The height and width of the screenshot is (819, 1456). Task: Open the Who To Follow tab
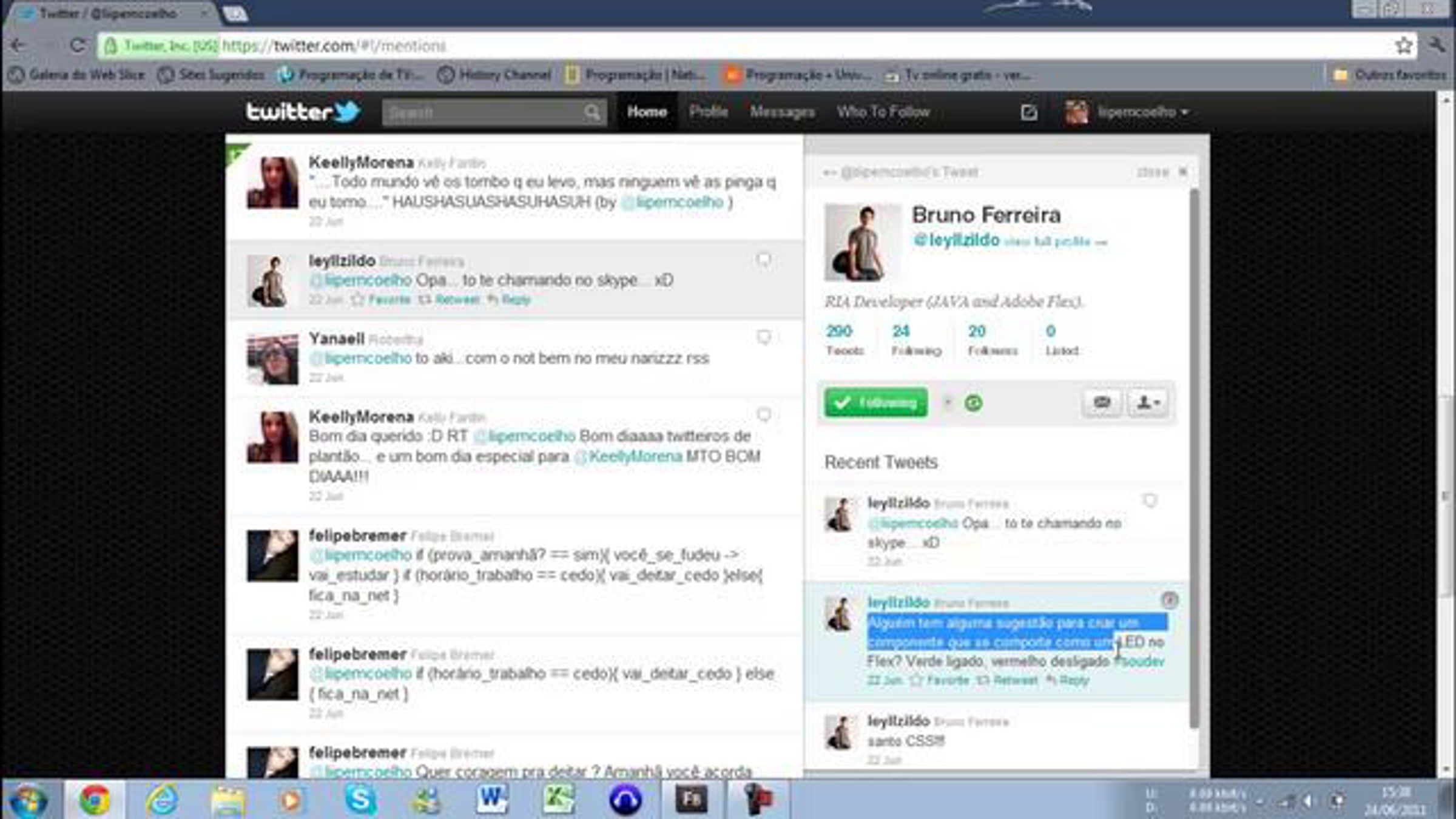883,112
